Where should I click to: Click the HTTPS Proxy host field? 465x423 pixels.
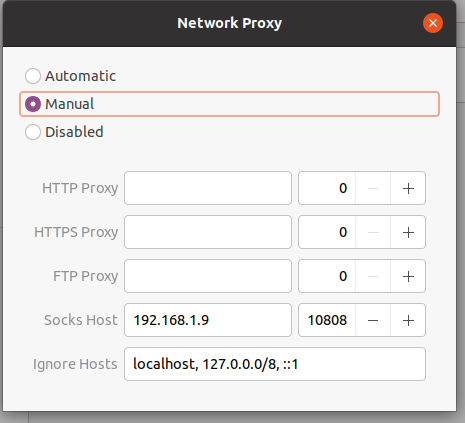point(208,232)
